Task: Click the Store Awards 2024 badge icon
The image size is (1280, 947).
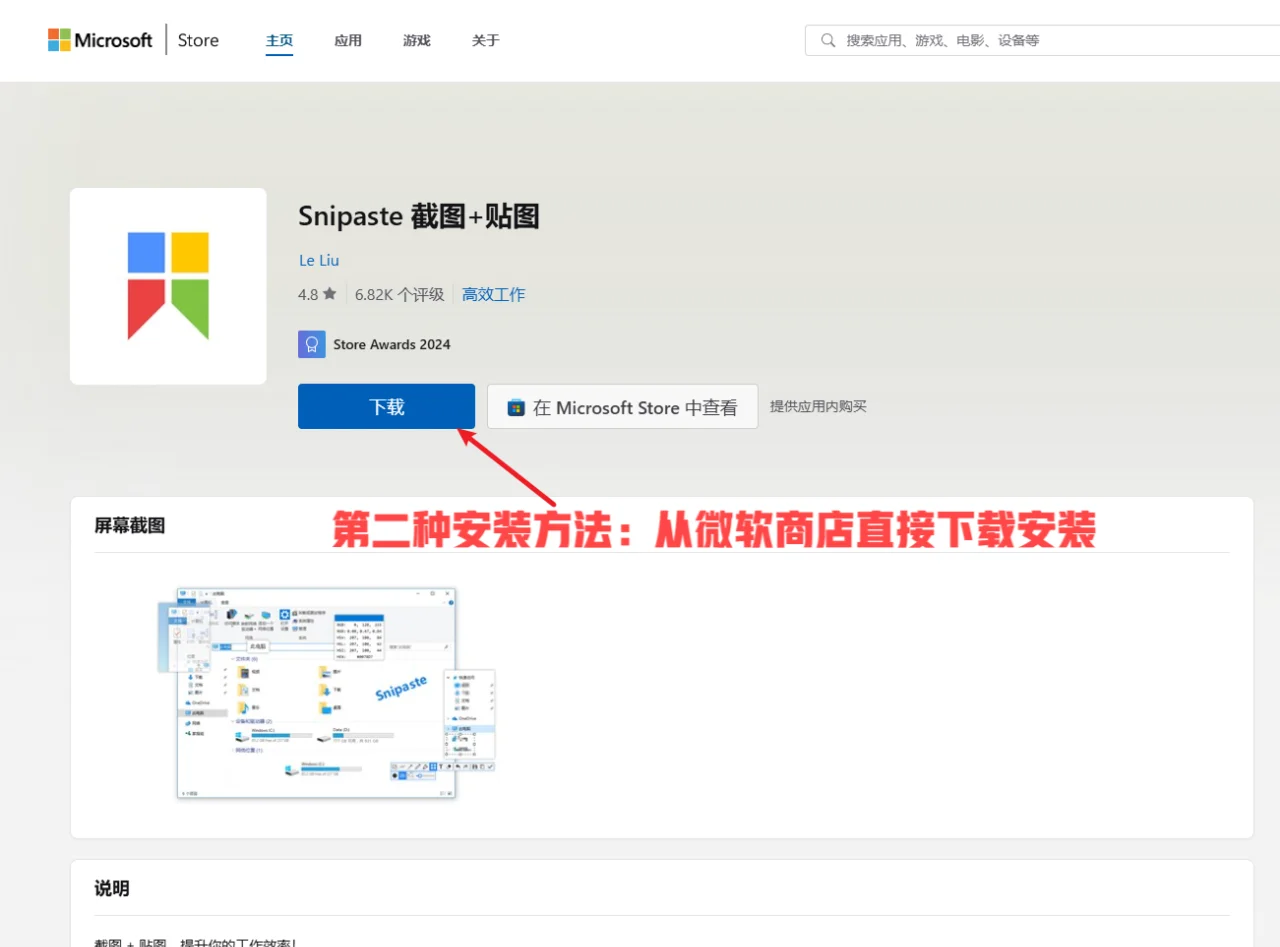Action: coord(312,343)
